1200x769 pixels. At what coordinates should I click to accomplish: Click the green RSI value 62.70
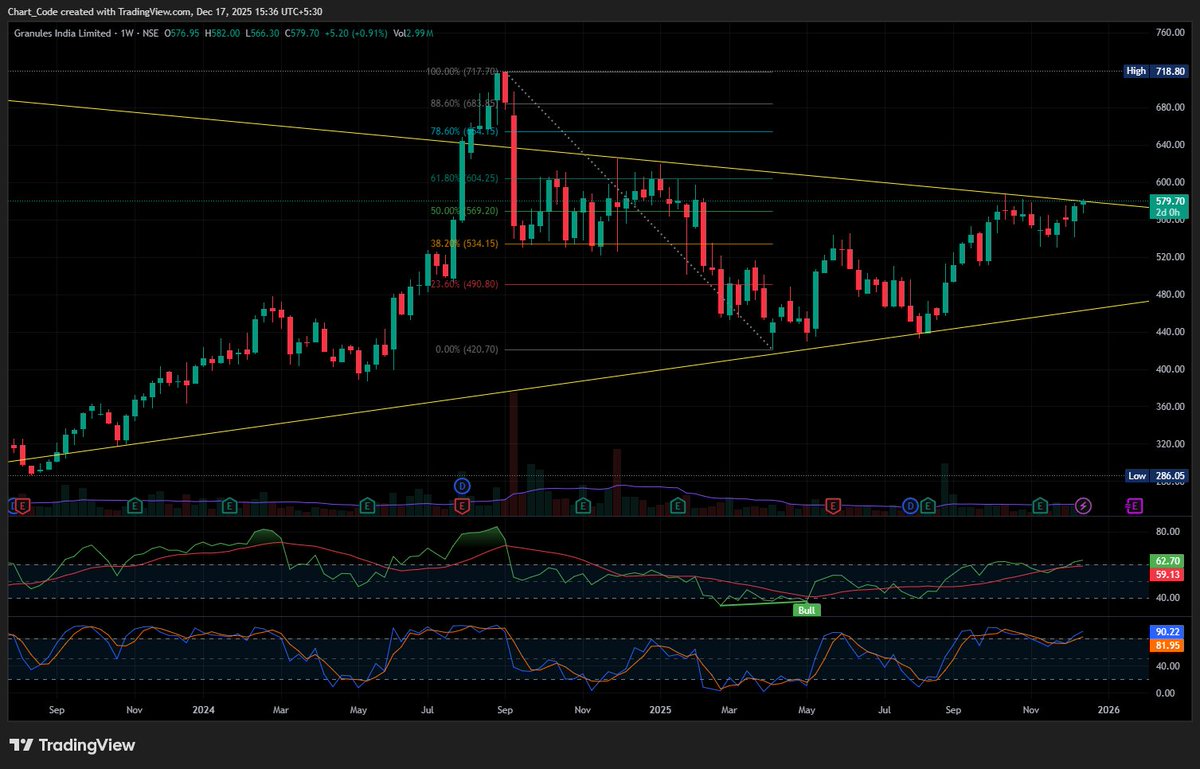pyautogui.click(x=1167, y=563)
